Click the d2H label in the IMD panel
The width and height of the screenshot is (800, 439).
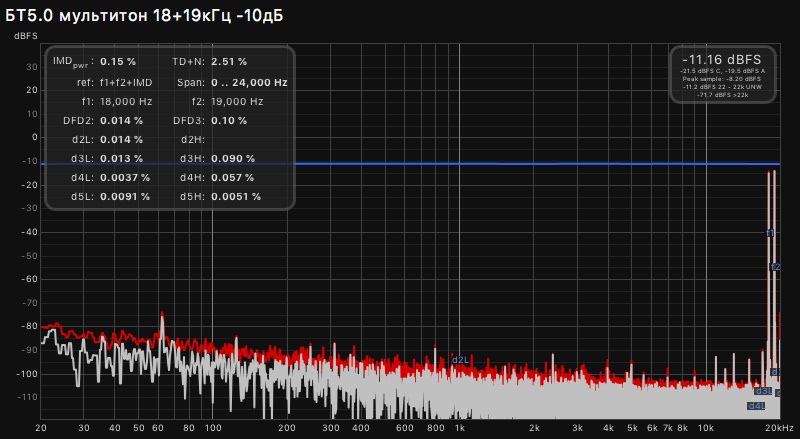193,140
